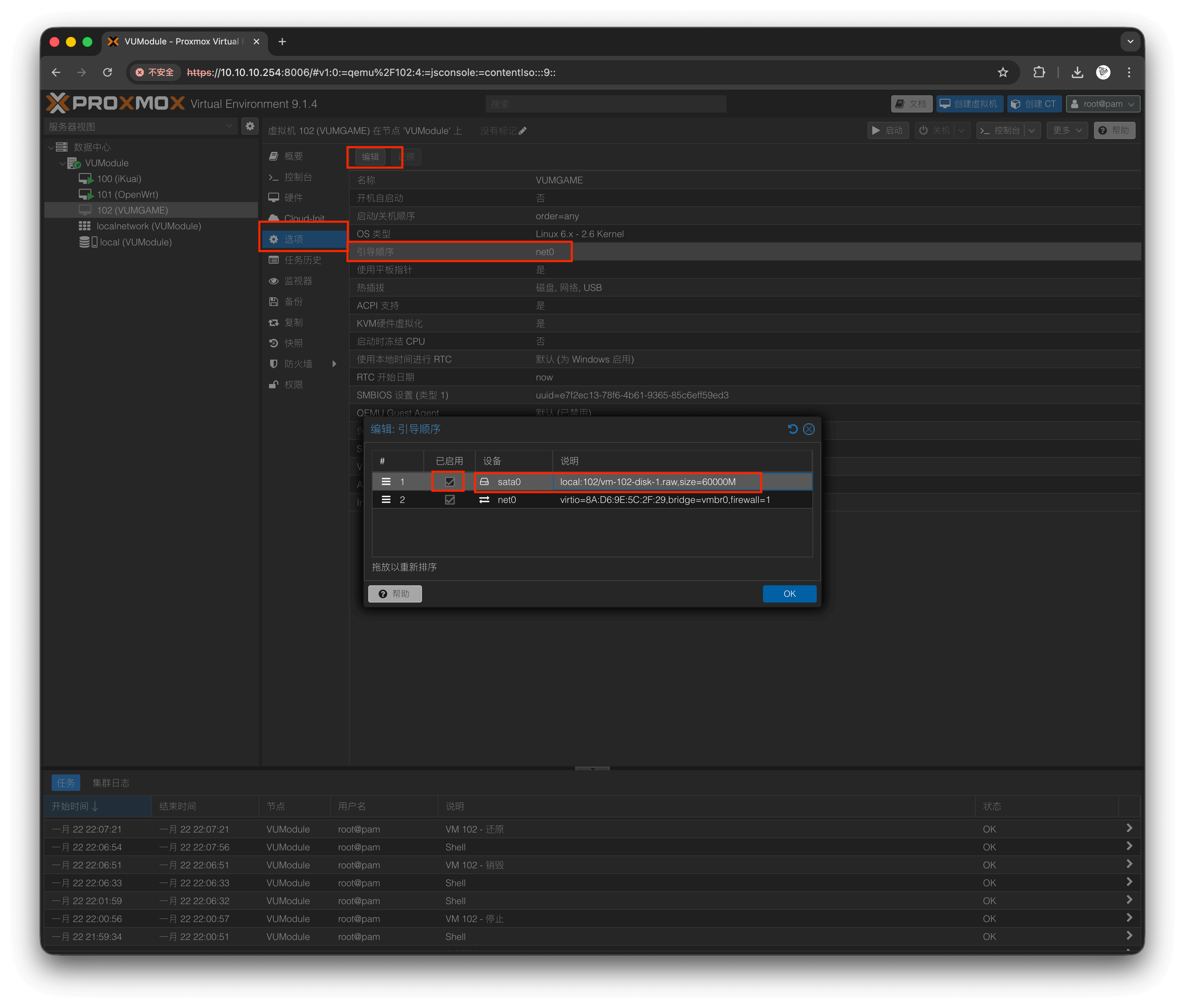1185x1008 pixels.
Task: Reload the page with the refresh icon
Action: pos(107,73)
